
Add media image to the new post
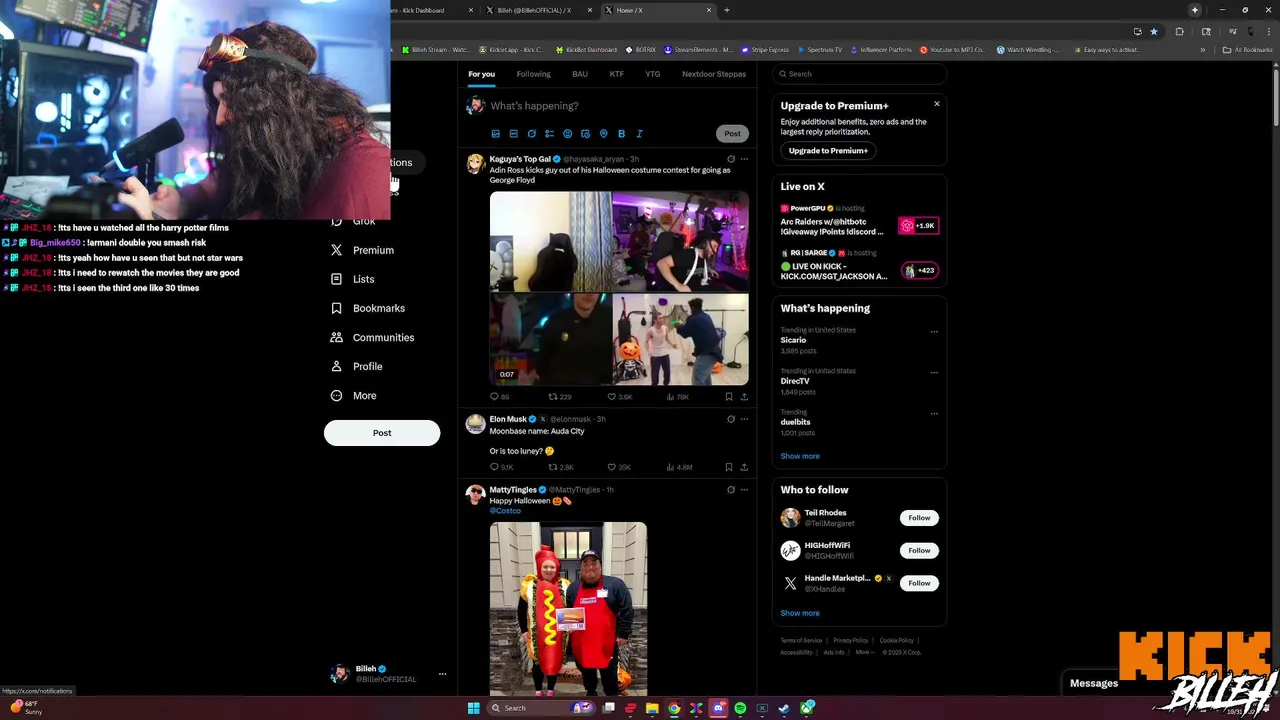(x=495, y=134)
